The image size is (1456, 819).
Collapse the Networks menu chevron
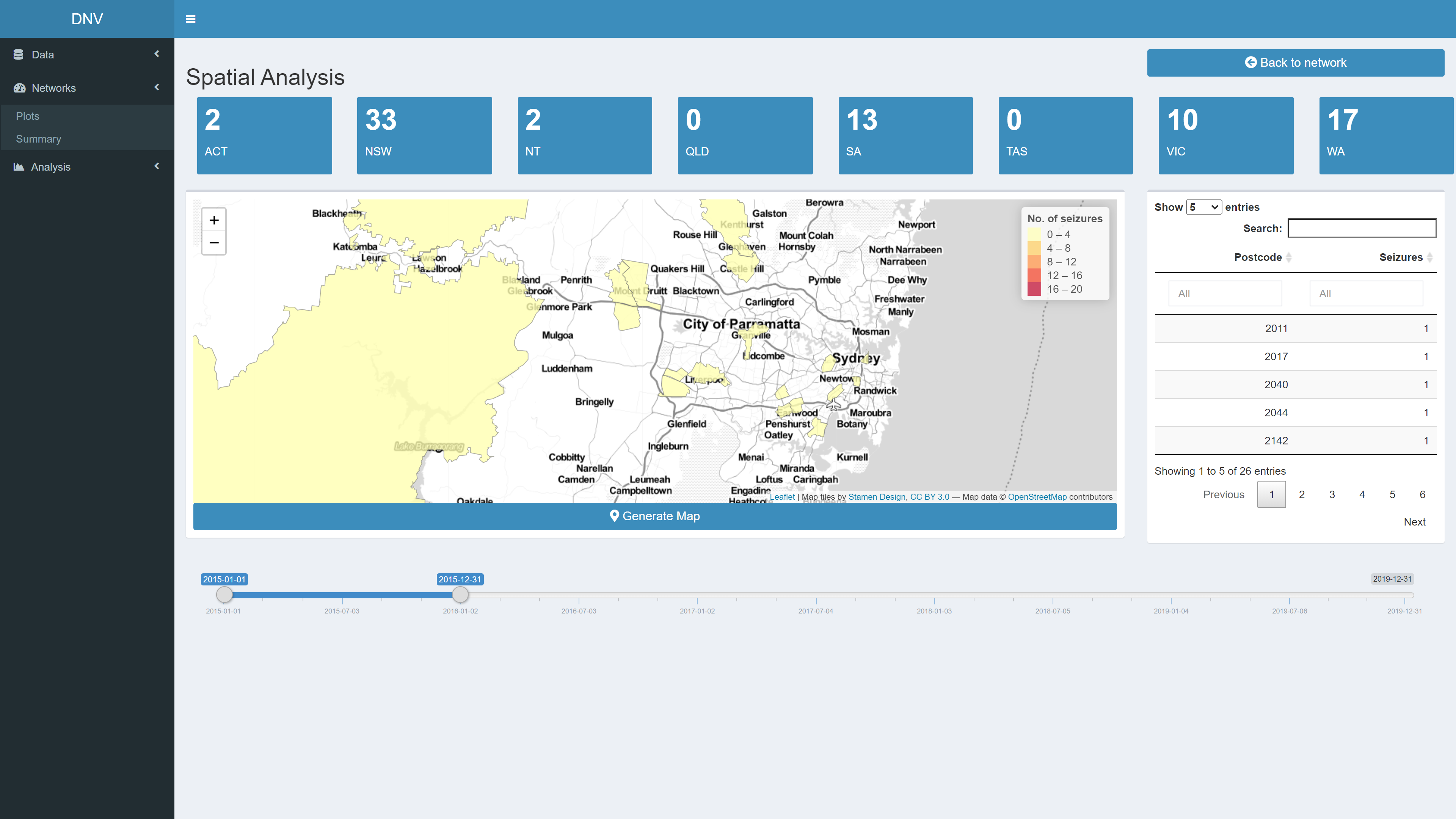(157, 88)
